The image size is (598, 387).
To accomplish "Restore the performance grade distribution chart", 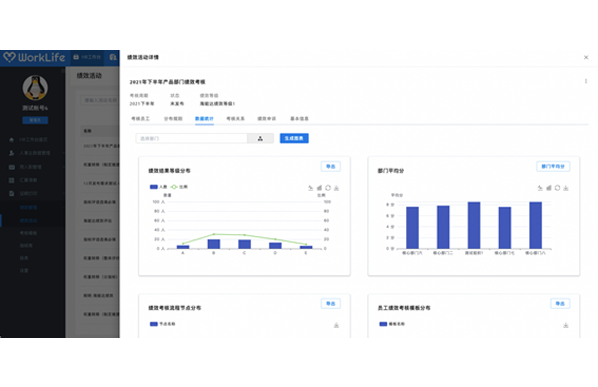I will click(328, 188).
